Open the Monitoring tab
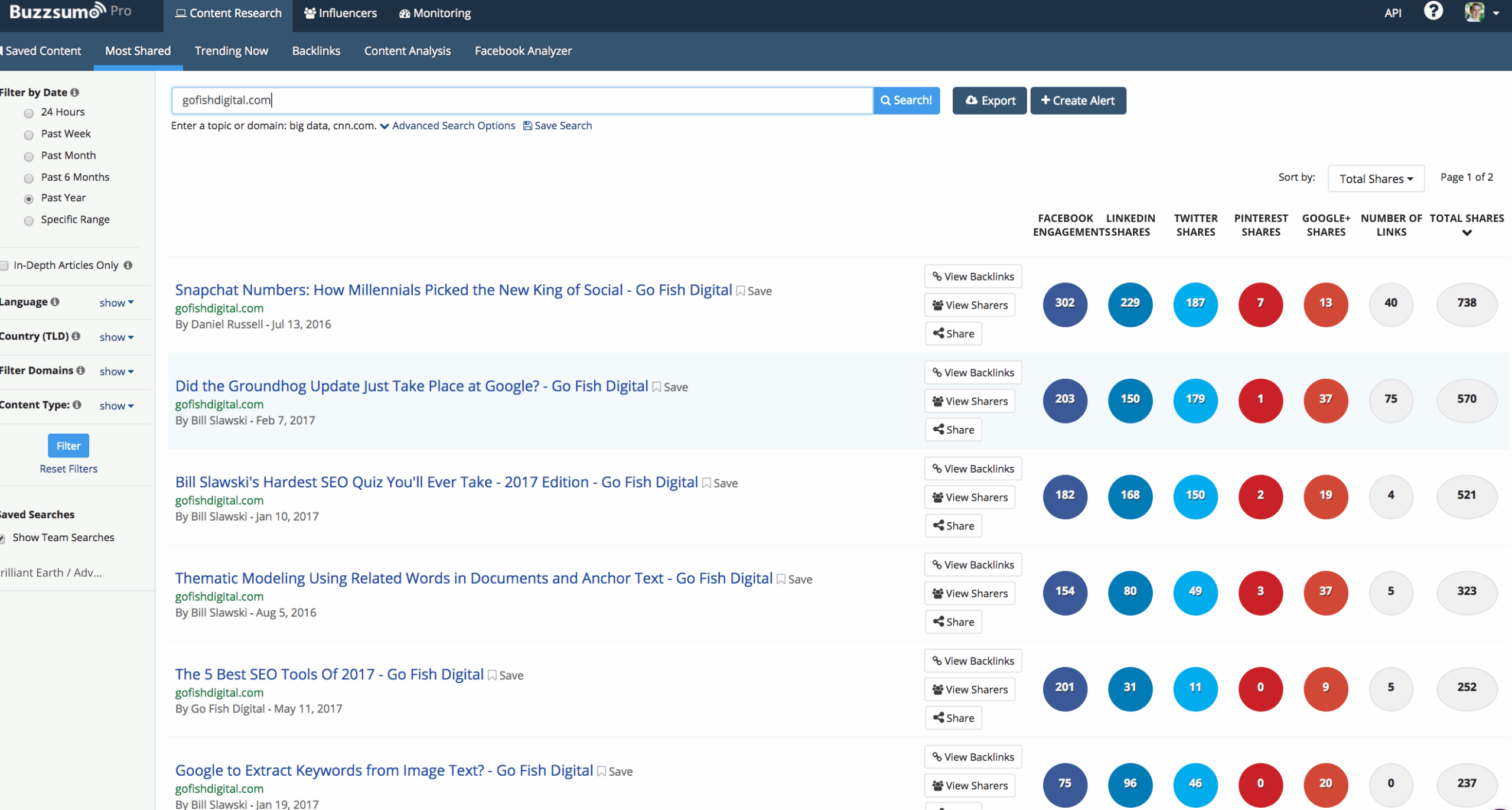This screenshot has width=1512, height=810. (x=435, y=14)
